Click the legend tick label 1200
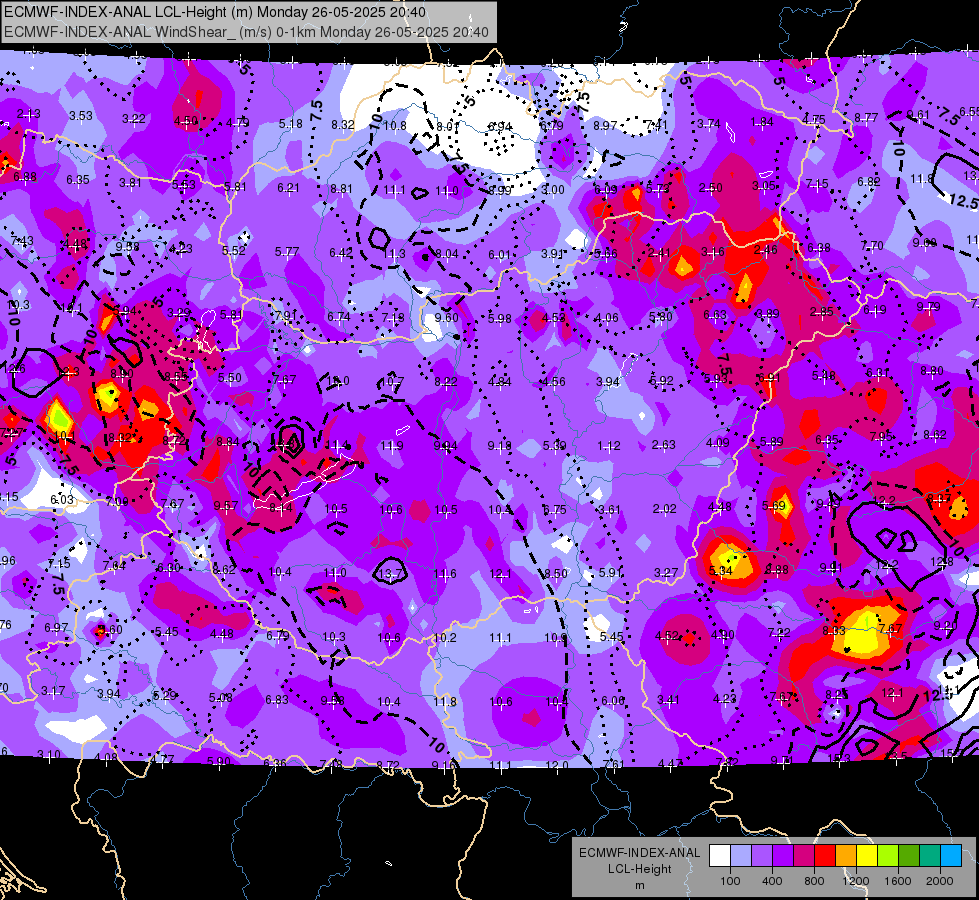Image resolution: width=979 pixels, height=900 pixels. tap(856, 881)
